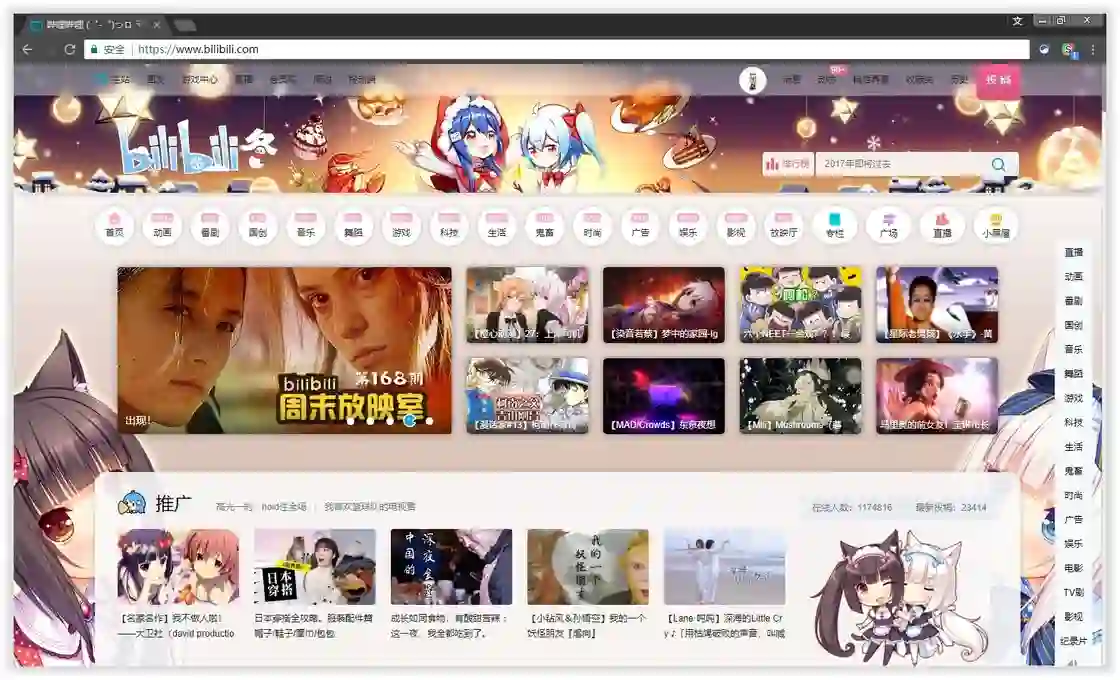The image size is (1120, 680).
Task: Open the 我不做人啦 promoted video link
Action: coord(178,625)
